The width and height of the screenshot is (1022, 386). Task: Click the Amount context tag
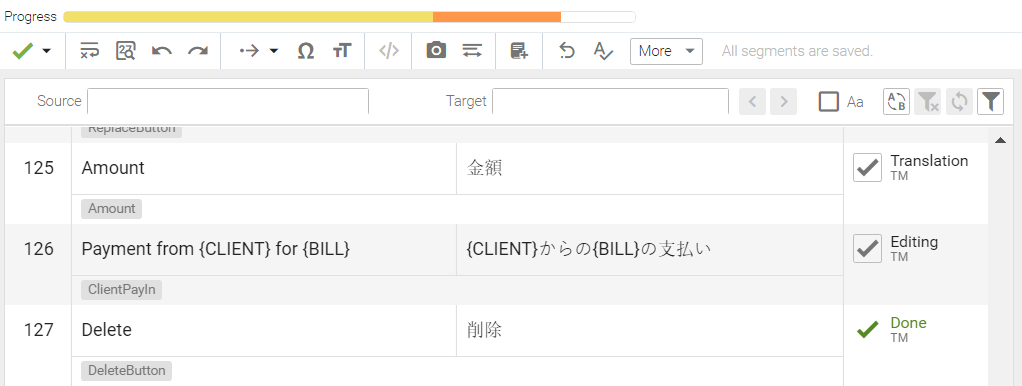[x=111, y=209]
